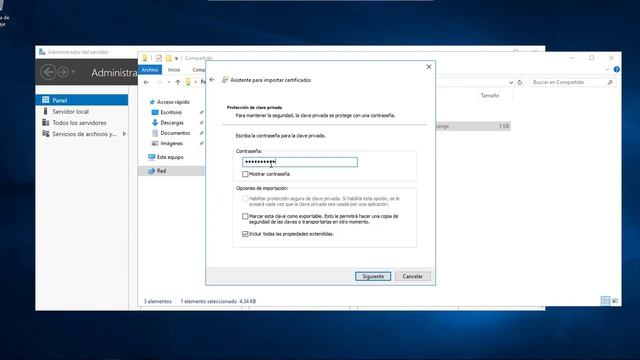Select Red in the Explorer sidebar
640x360 pixels.
click(x=161, y=171)
